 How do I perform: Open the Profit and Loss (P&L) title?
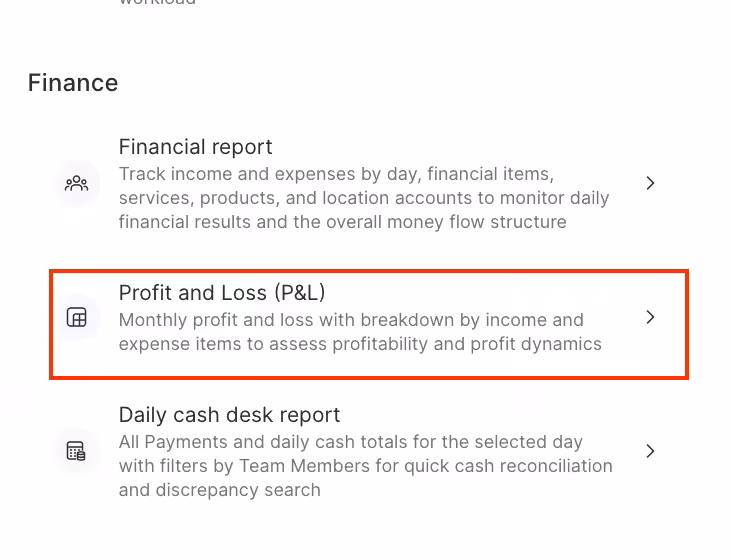coord(222,293)
